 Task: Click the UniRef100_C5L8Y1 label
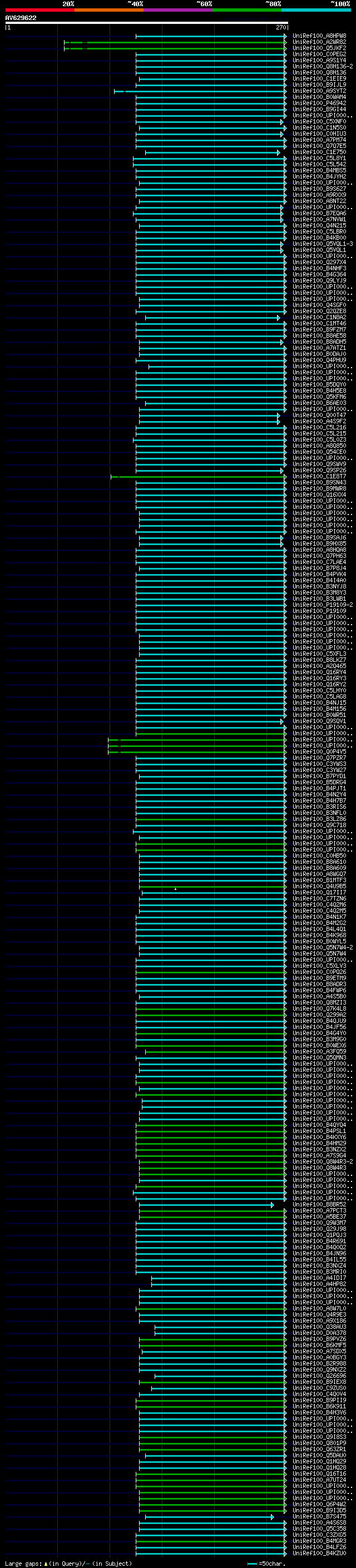[319, 159]
